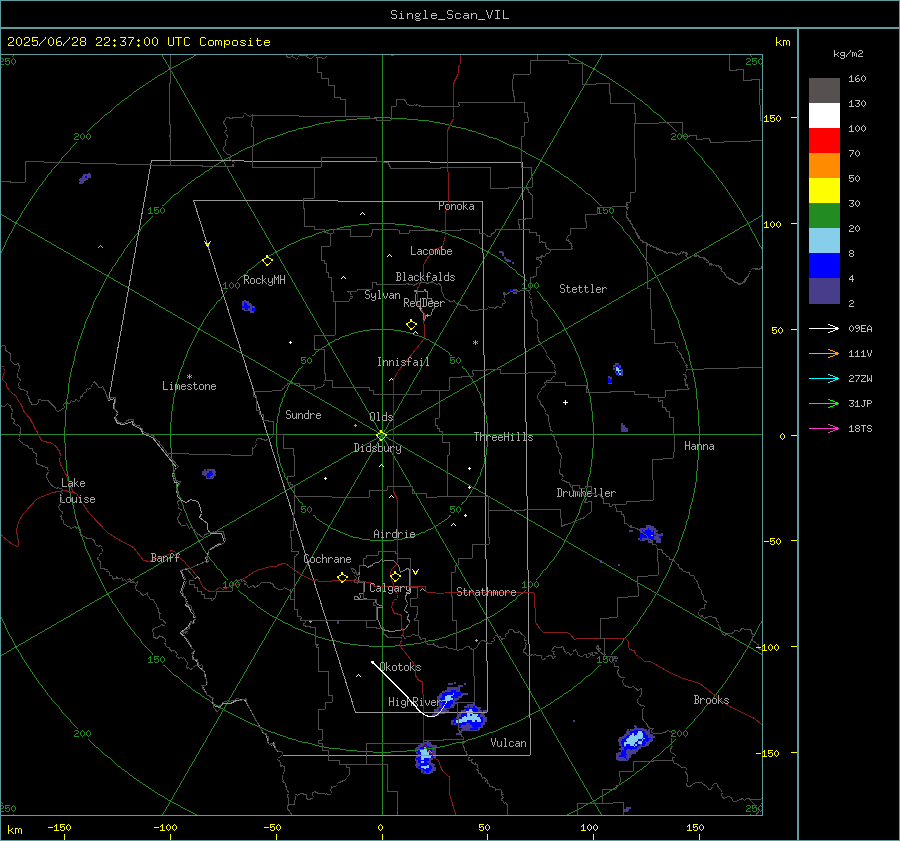The width and height of the screenshot is (900, 841).
Task: Click the cyan 27ZW arrow in the legend
Action: [824, 378]
